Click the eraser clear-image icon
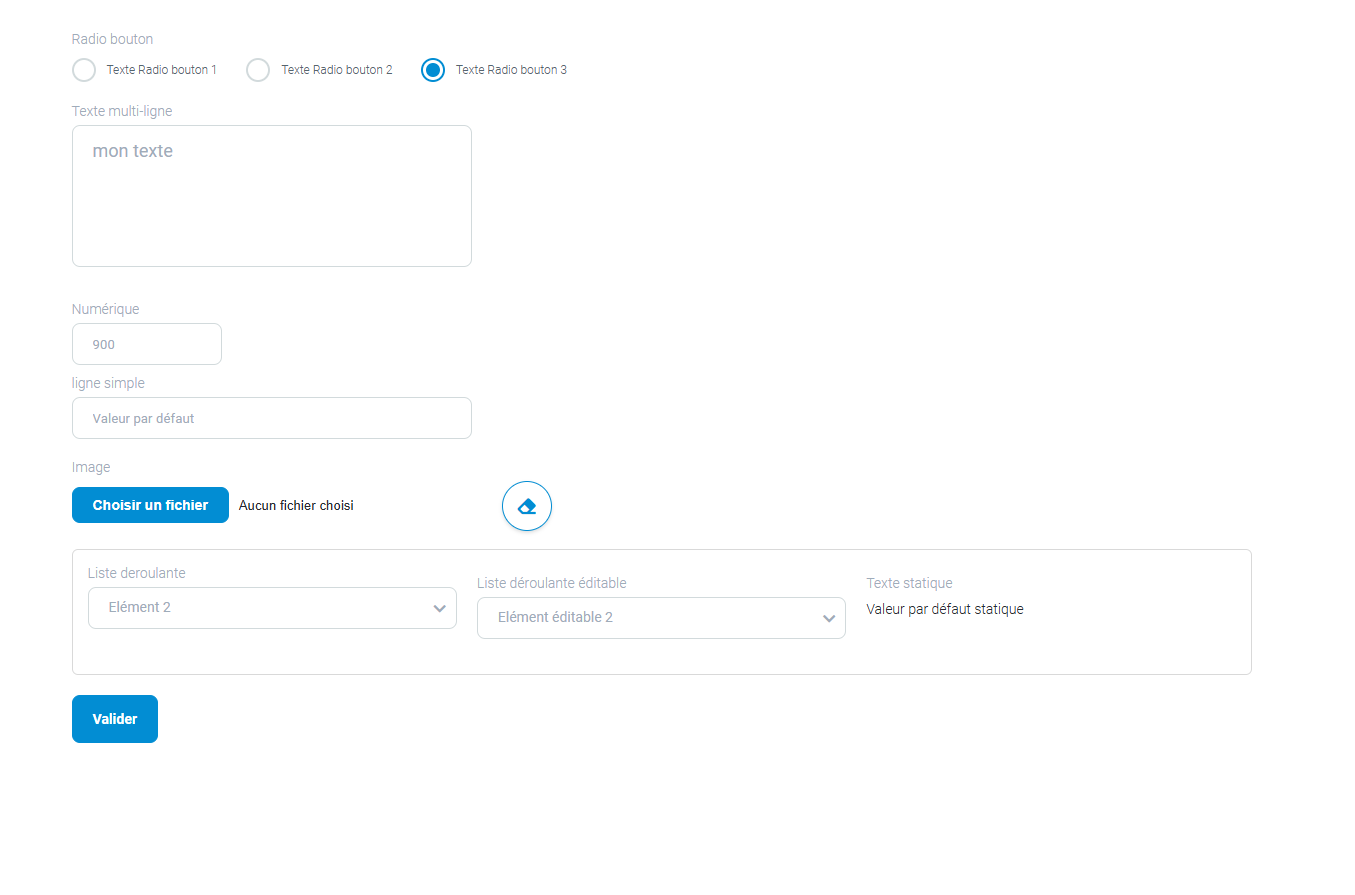1355x895 pixels. pyautogui.click(x=527, y=507)
